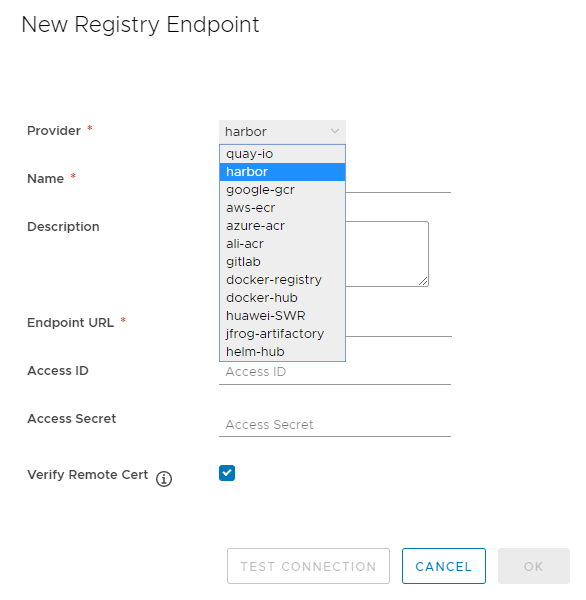Choose docker-hub from the list

[282, 298]
